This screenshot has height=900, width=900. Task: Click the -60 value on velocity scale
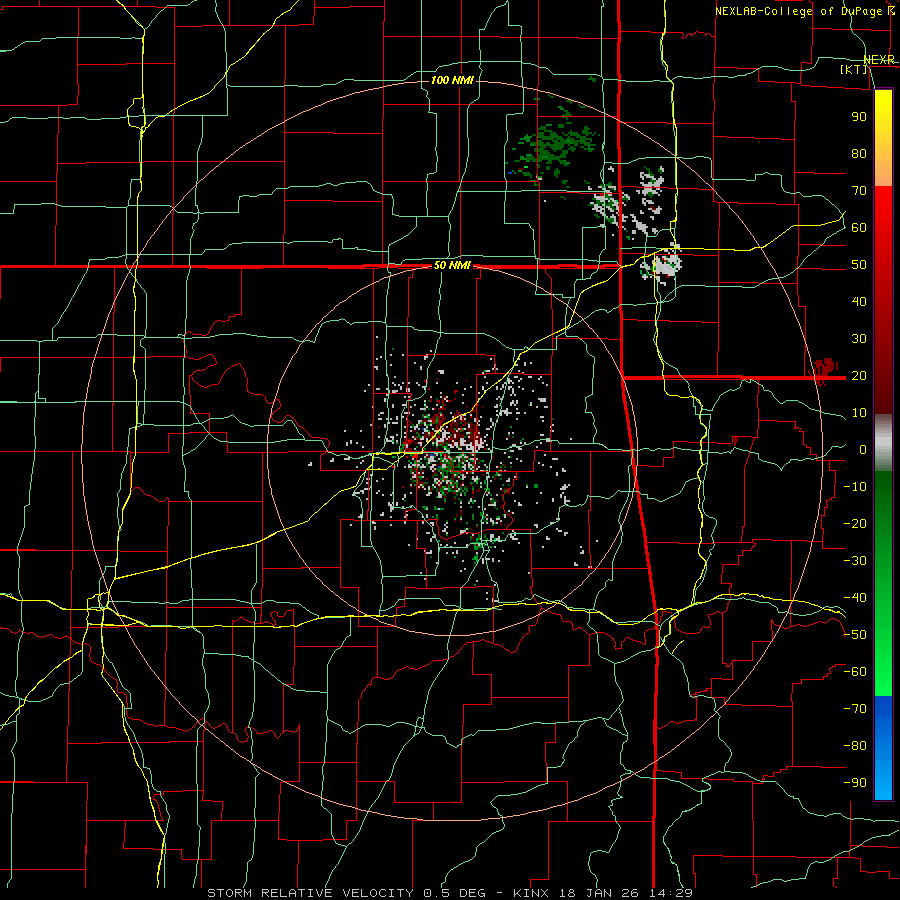(855, 672)
